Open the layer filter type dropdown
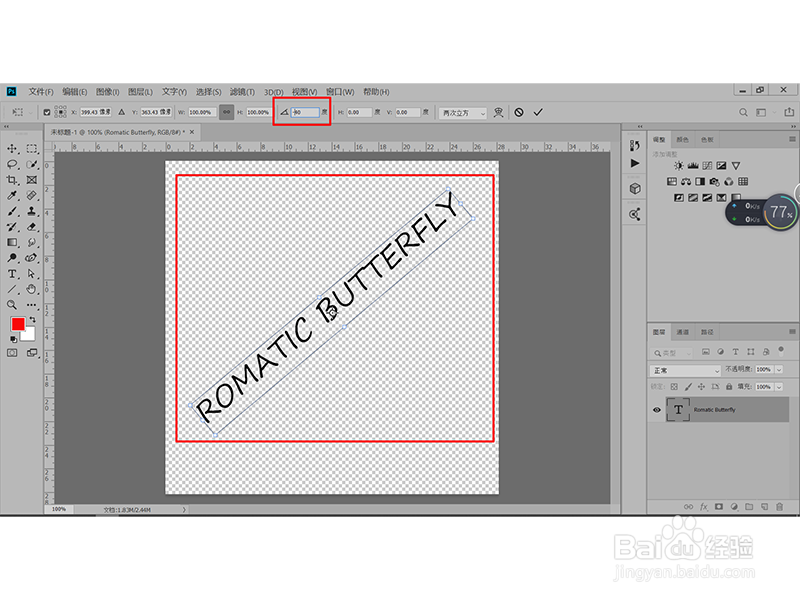 click(672, 353)
